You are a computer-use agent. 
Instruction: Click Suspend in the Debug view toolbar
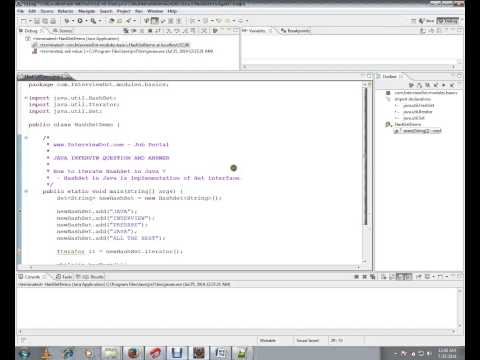[x=142, y=31]
